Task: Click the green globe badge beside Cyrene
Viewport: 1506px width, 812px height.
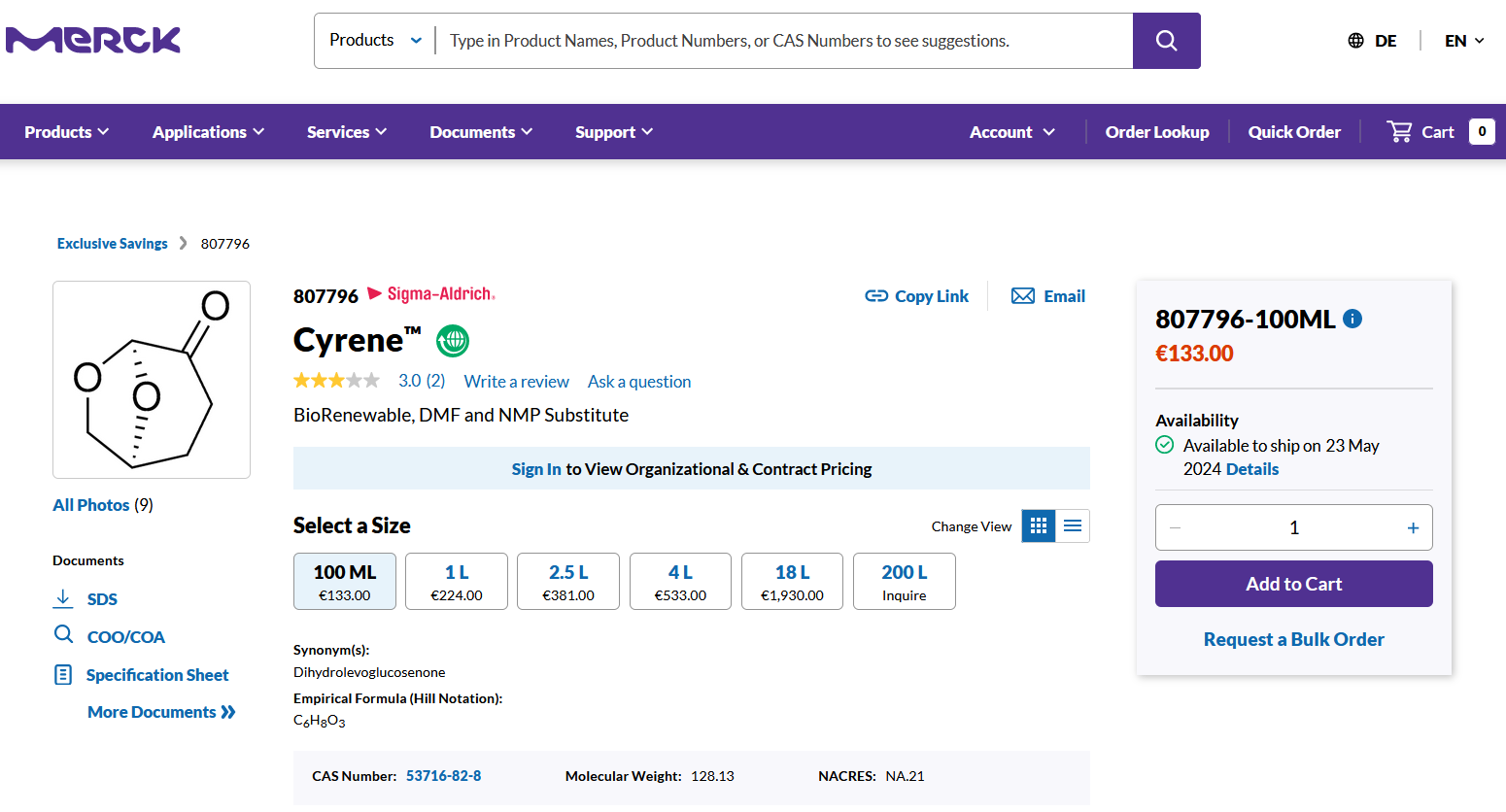Action: pyautogui.click(x=453, y=341)
